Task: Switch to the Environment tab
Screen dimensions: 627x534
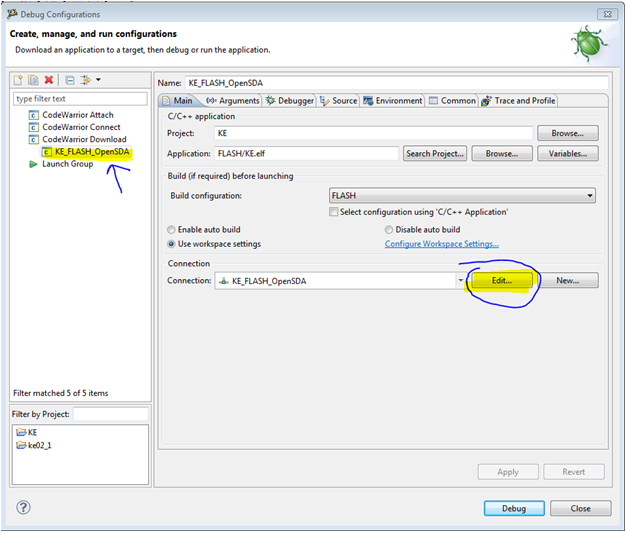Action: (392, 101)
